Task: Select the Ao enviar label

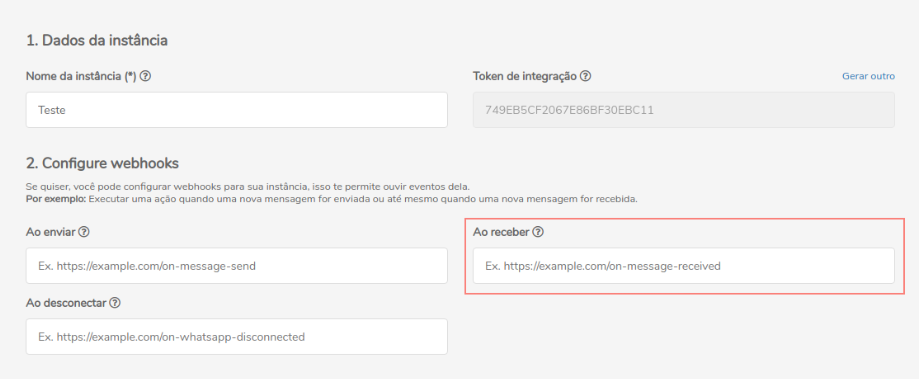Action: coord(51,232)
